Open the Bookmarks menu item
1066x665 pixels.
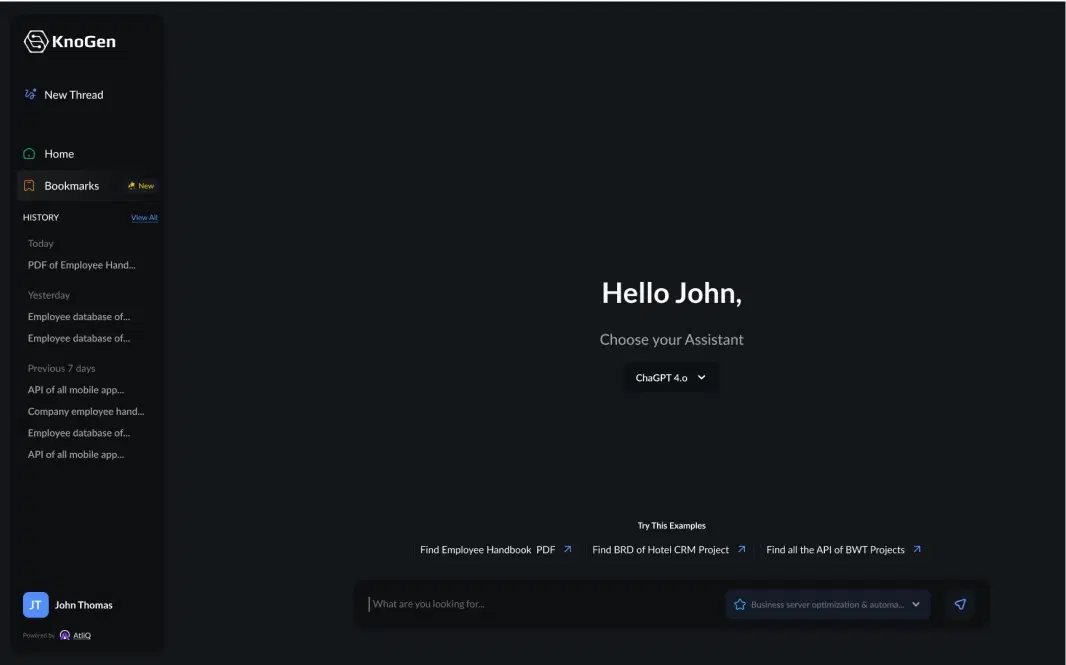[x=72, y=186]
